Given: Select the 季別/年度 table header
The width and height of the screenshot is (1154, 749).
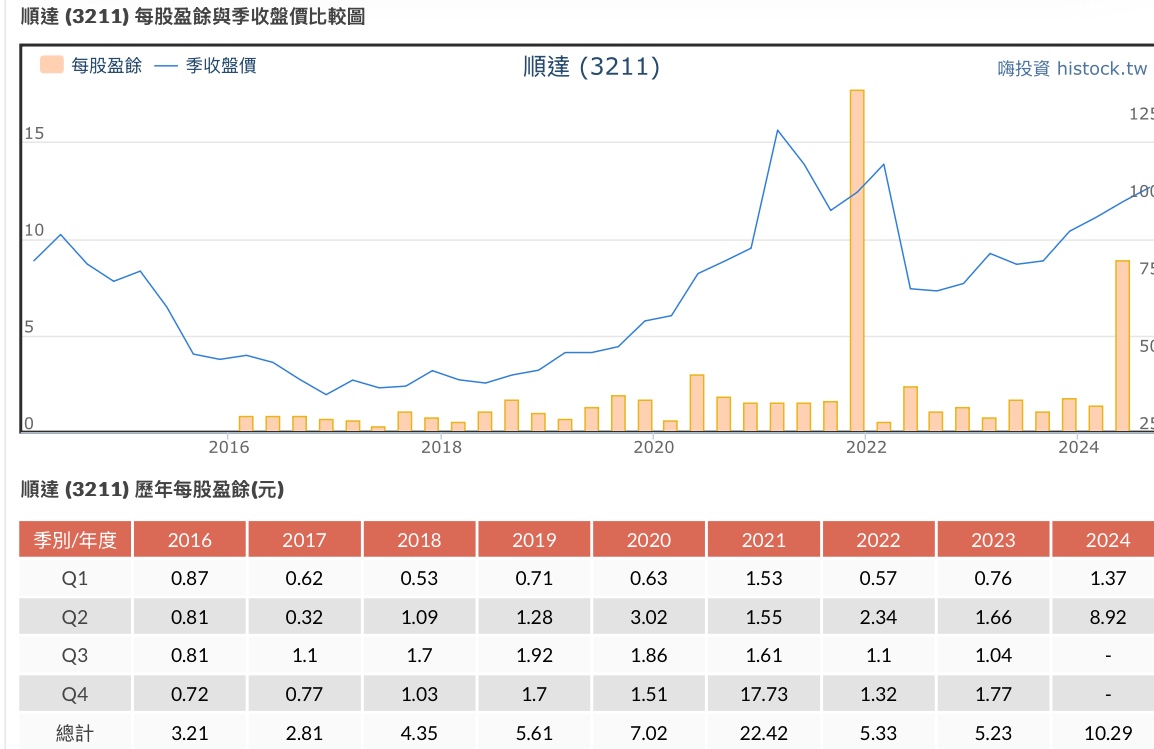Looking at the screenshot, I should pos(76,540).
